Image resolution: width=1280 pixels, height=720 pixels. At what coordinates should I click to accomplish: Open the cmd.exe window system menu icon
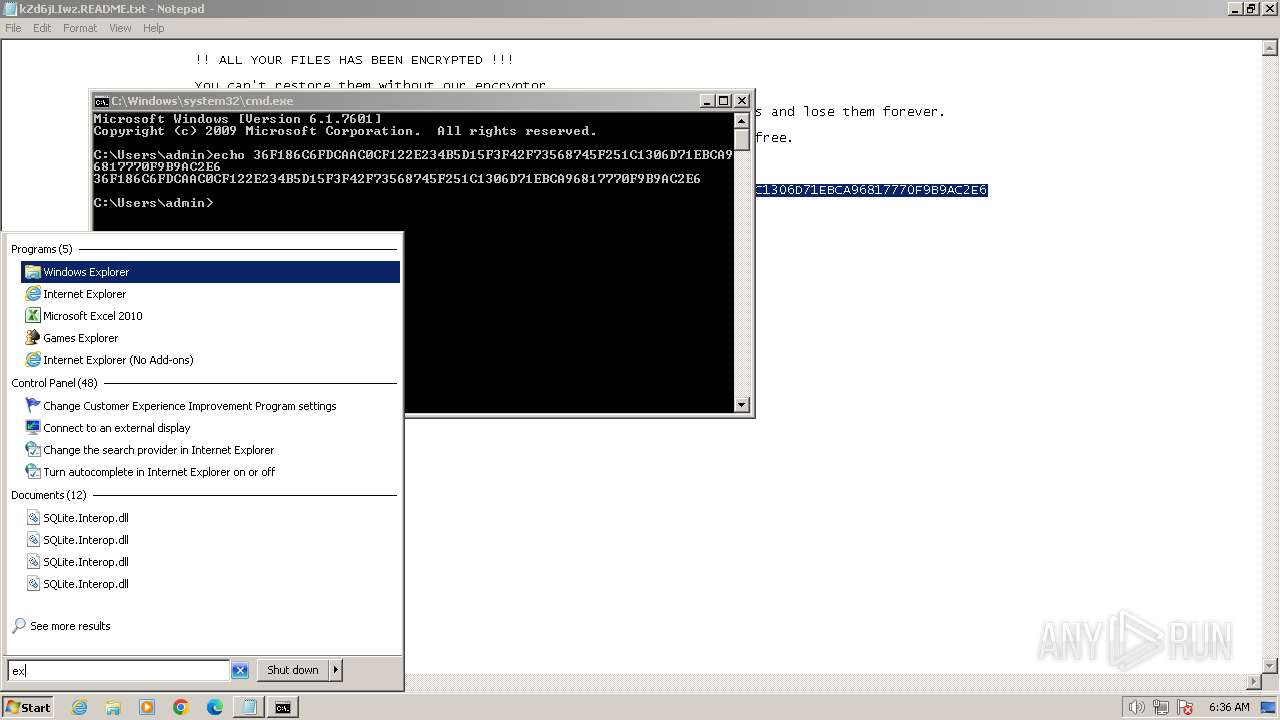(x=101, y=101)
